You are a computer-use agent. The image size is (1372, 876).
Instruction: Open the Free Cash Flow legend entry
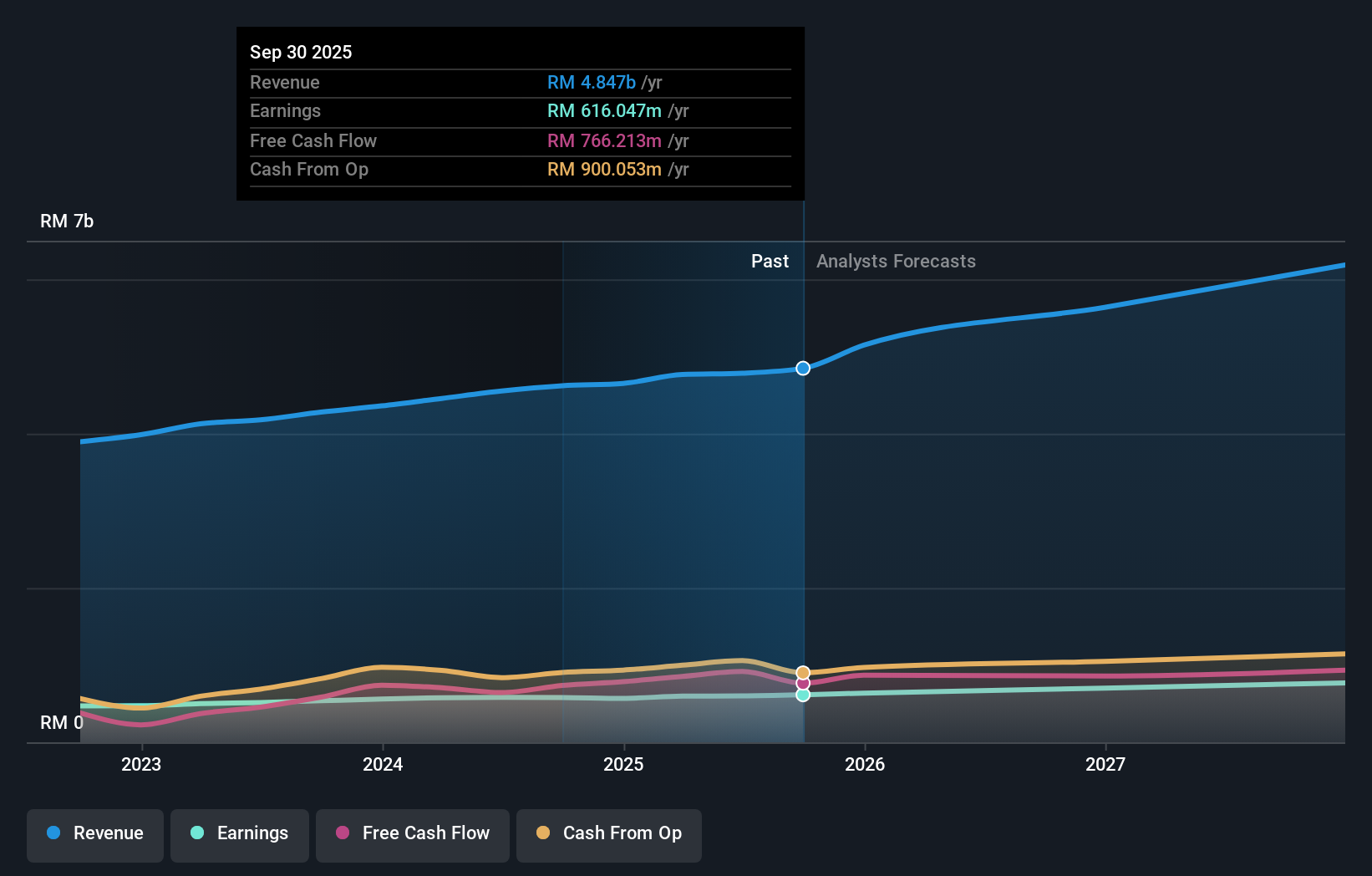pyautogui.click(x=412, y=834)
